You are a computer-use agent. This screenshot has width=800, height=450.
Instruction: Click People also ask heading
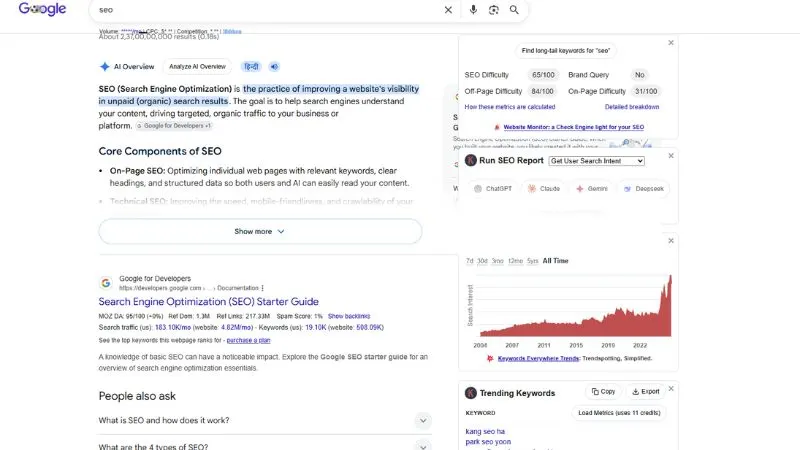click(x=137, y=396)
